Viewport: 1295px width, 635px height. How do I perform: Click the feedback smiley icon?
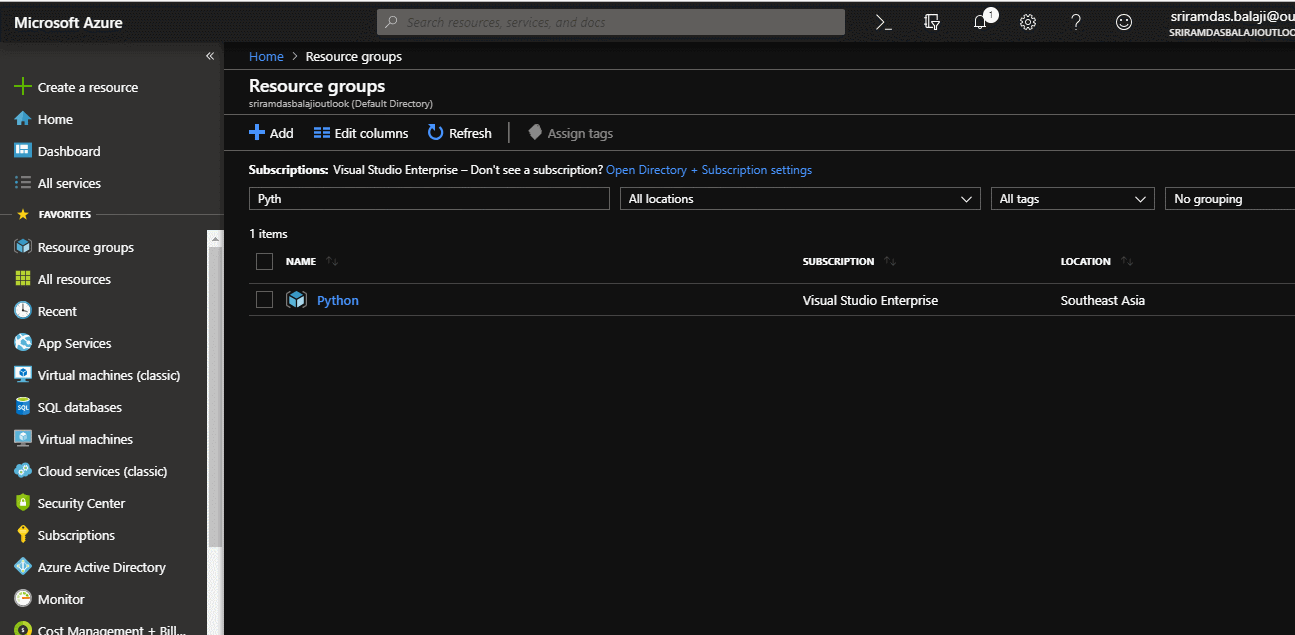(1124, 22)
